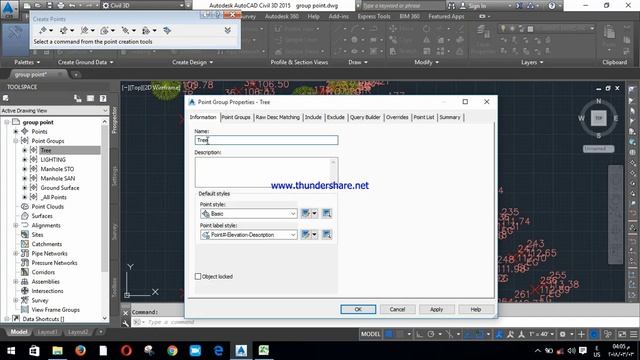The width and height of the screenshot is (640, 360).
Task: Click the Point Clouds tree icon
Action: [x=24, y=207]
